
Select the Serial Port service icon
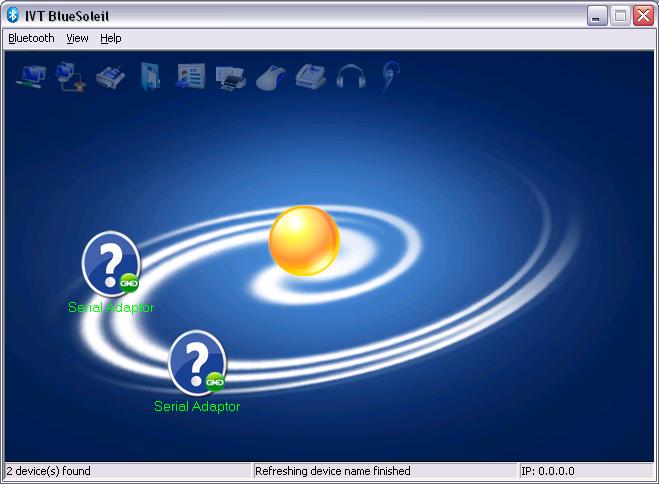[110, 76]
